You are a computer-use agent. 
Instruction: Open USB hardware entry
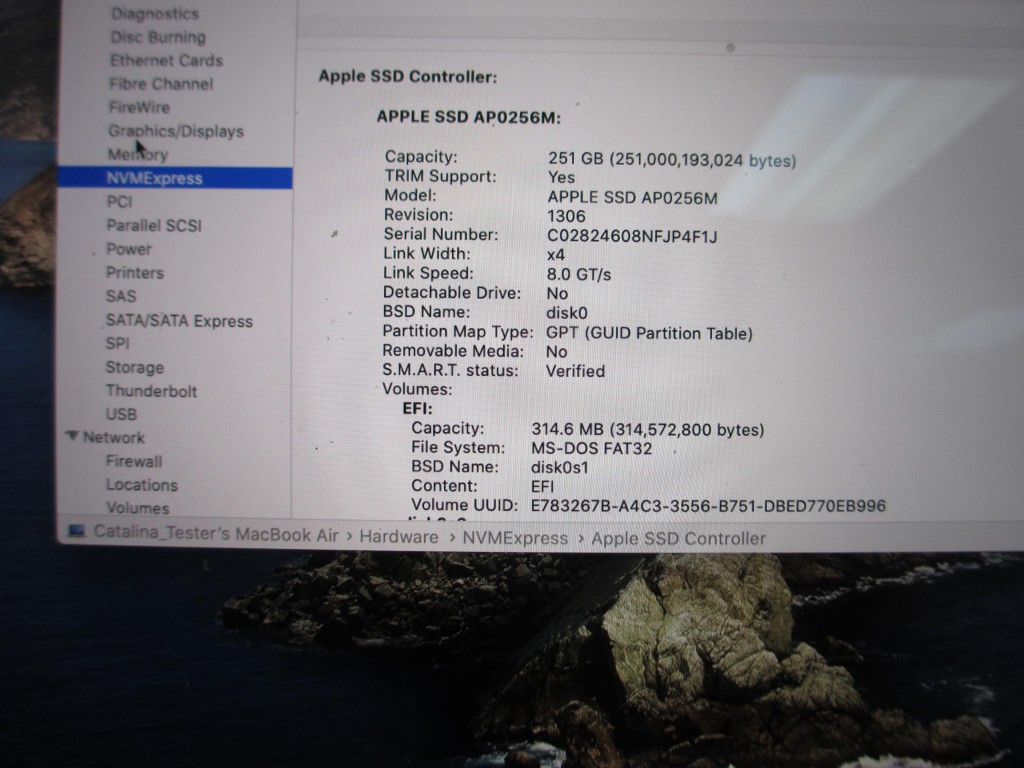tap(121, 414)
